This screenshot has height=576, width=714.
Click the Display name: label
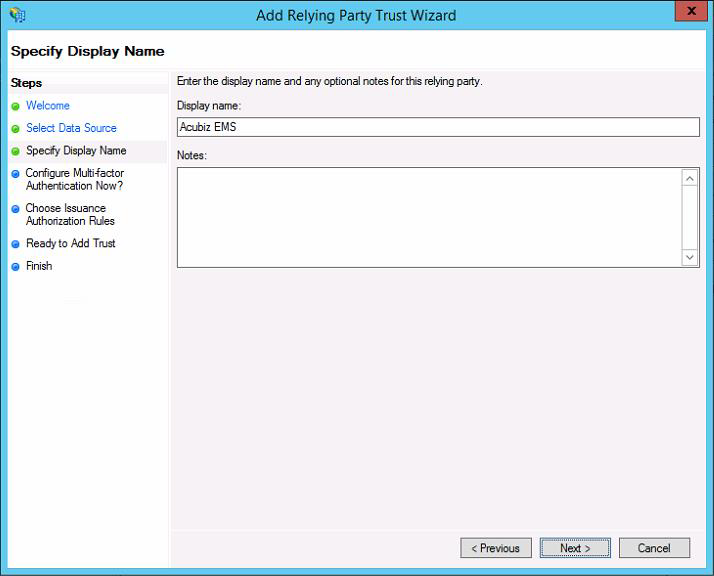209,106
